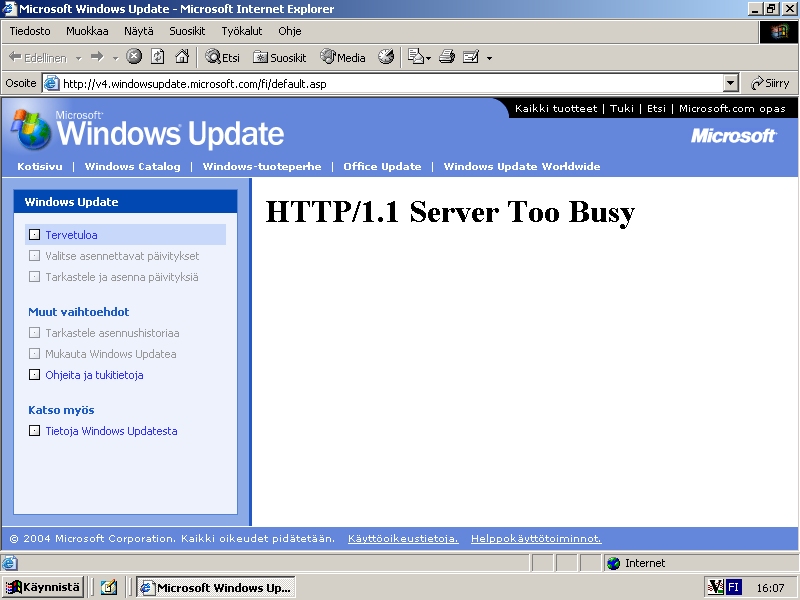This screenshot has height=600, width=800.
Task: Click the Siirry go button
Action: pos(770,84)
